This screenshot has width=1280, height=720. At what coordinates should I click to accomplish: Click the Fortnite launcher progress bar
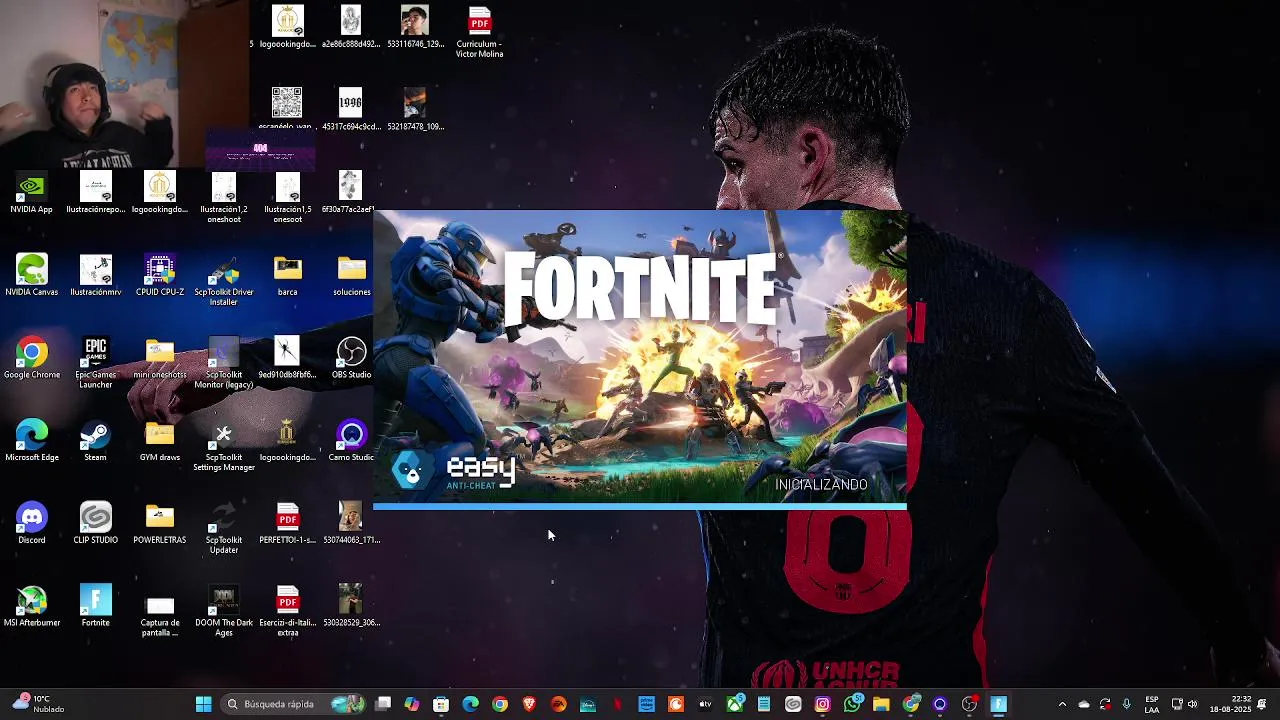(x=640, y=507)
